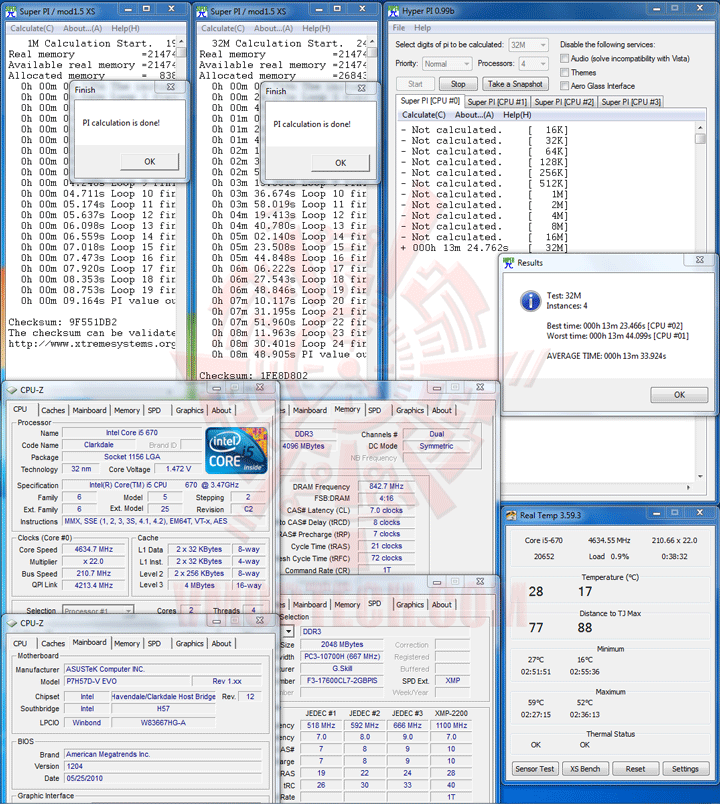Screen dimensions: 720x804
Task: Click Hyper PI log scroll down arrow
Action: pos(700,476)
